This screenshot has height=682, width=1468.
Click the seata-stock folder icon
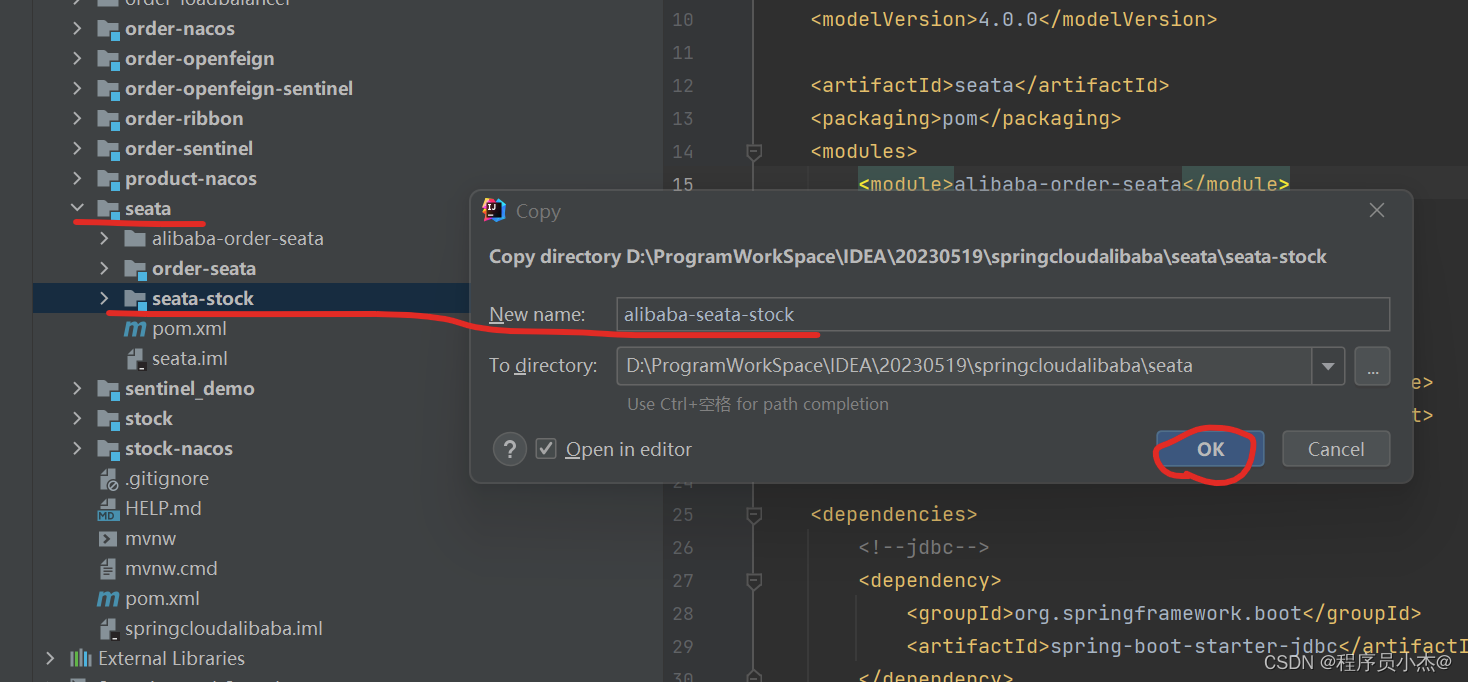[x=135, y=299]
